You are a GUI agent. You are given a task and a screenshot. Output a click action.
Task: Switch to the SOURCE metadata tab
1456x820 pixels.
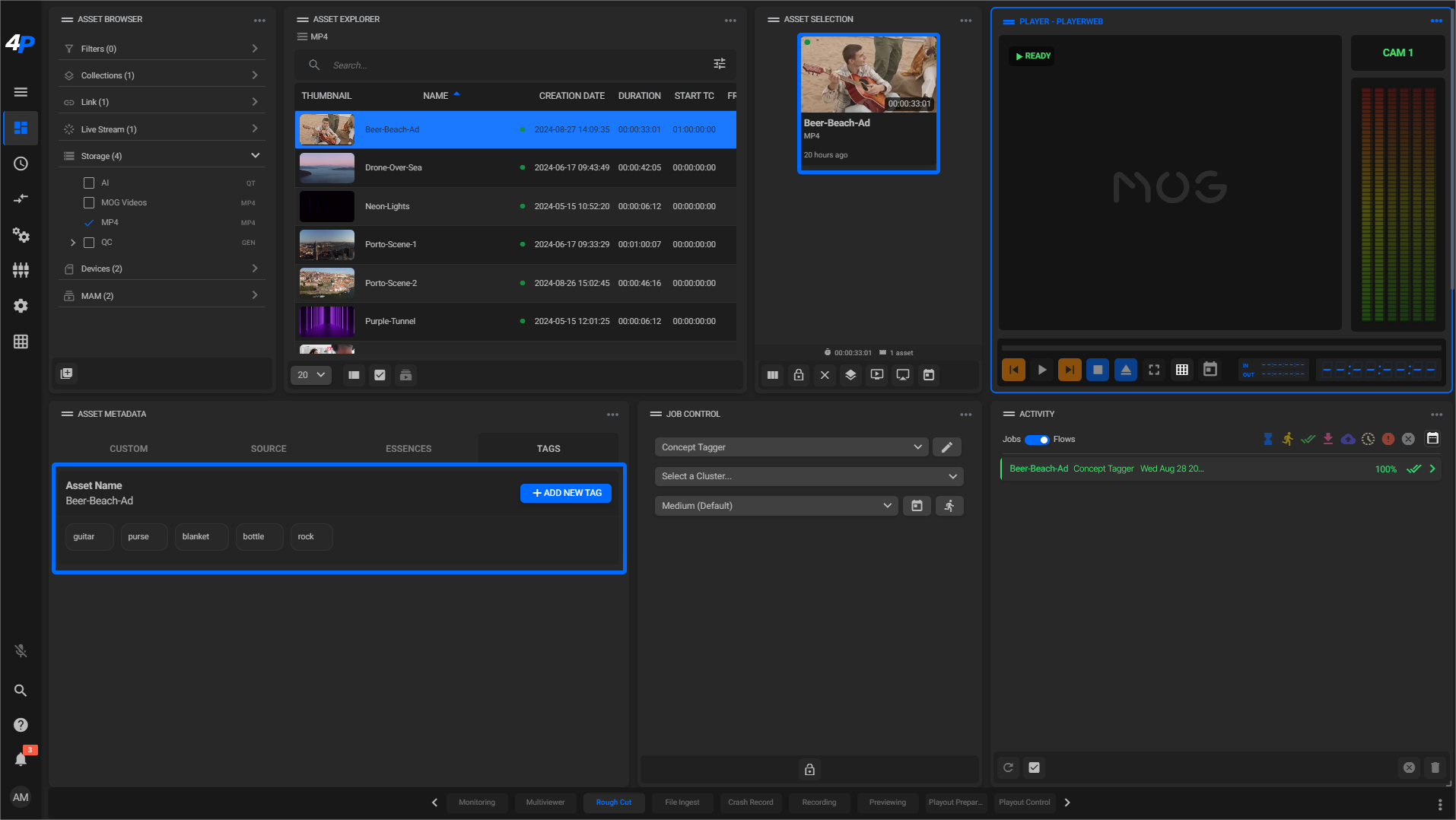coord(269,449)
